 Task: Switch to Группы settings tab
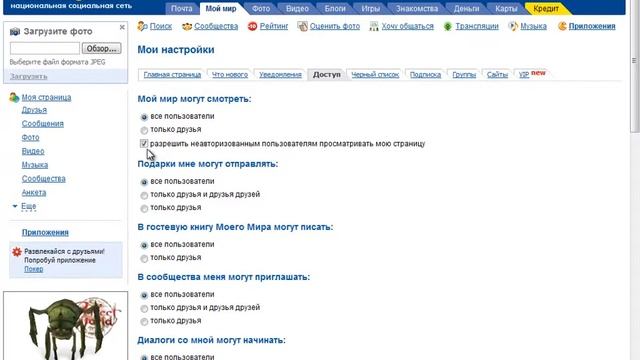(x=464, y=75)
